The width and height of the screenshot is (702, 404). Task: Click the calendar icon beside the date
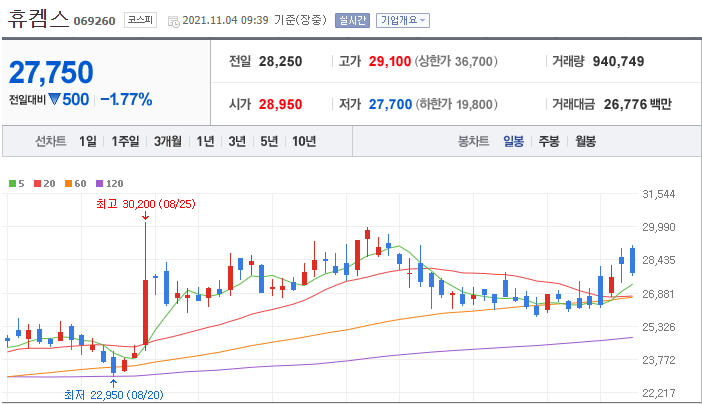[x=173, y=21]
